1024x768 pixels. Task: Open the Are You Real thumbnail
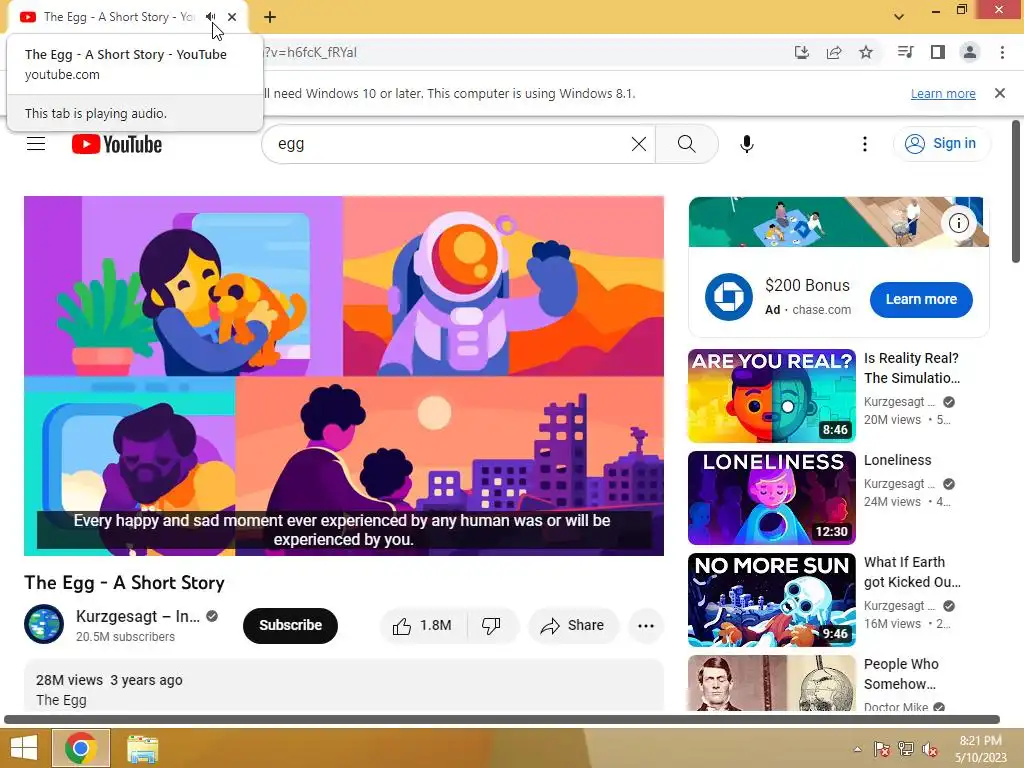click(x=771, y=396)
